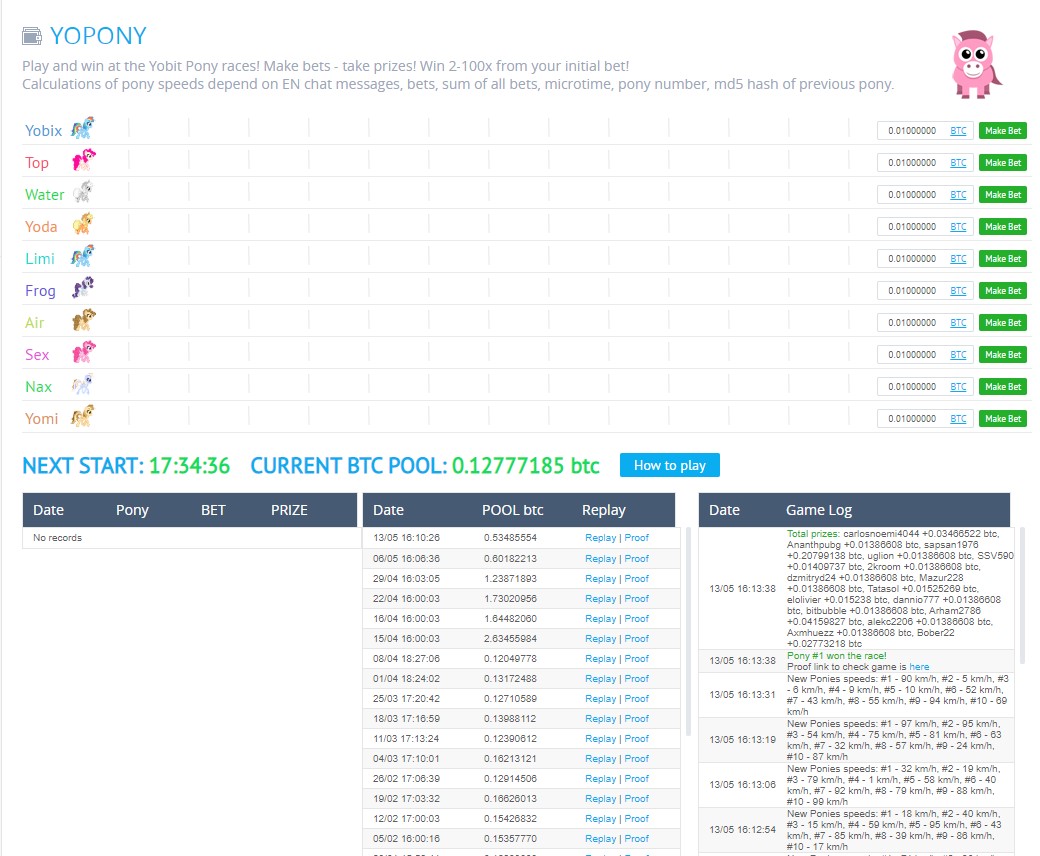Open Replay for 15/04 16:00:03 race

[600, 639]
